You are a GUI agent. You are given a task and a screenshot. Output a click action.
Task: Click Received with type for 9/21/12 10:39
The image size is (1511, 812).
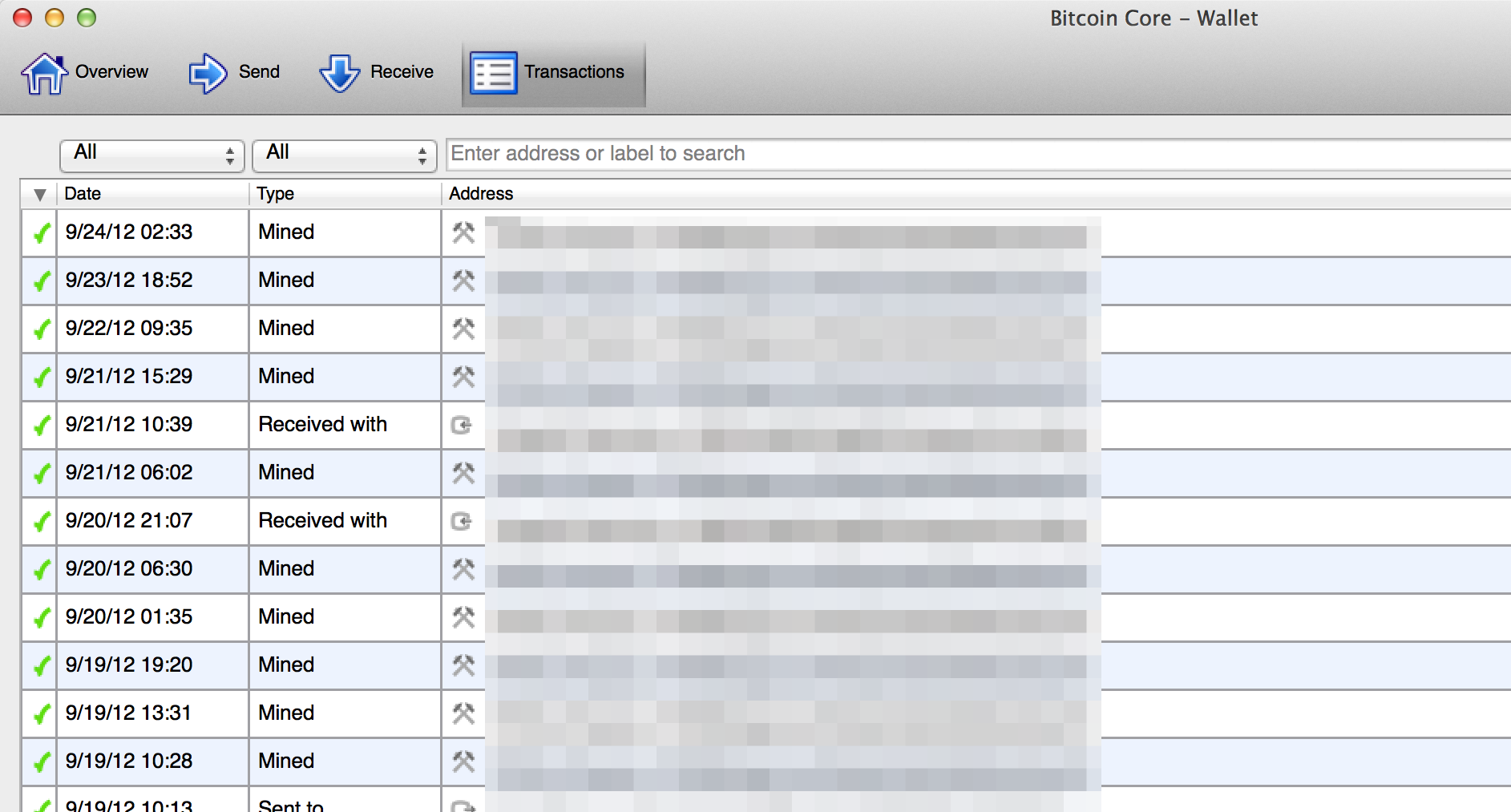[x=322, y=425]
